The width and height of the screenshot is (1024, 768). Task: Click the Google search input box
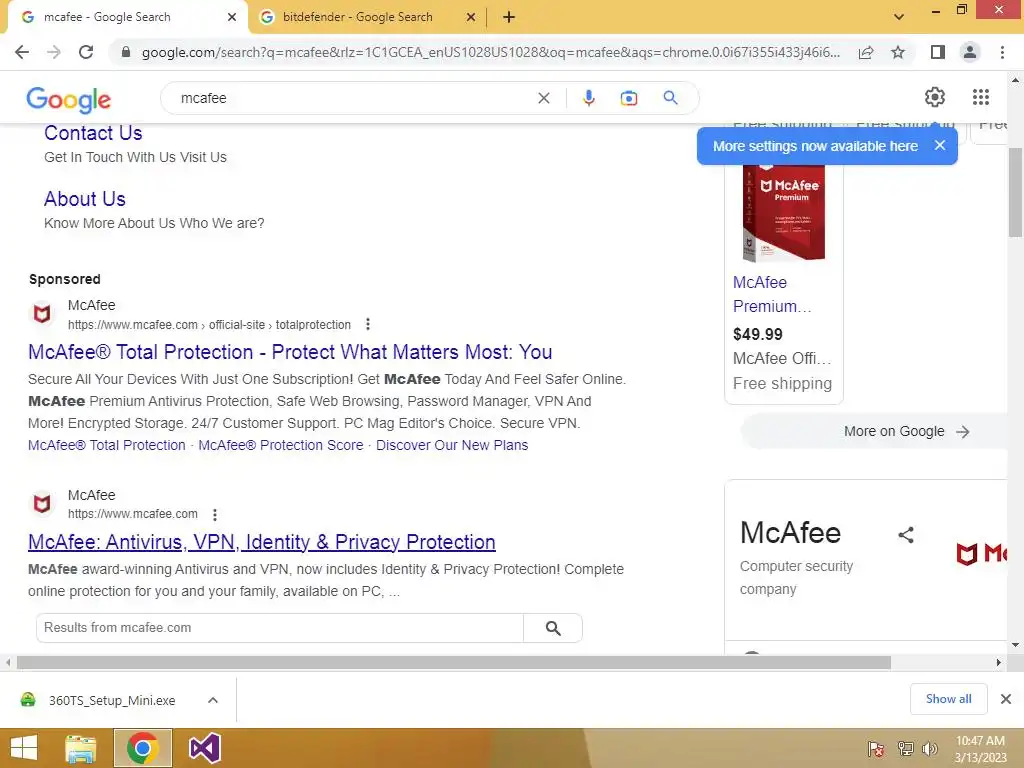[356, 98]
